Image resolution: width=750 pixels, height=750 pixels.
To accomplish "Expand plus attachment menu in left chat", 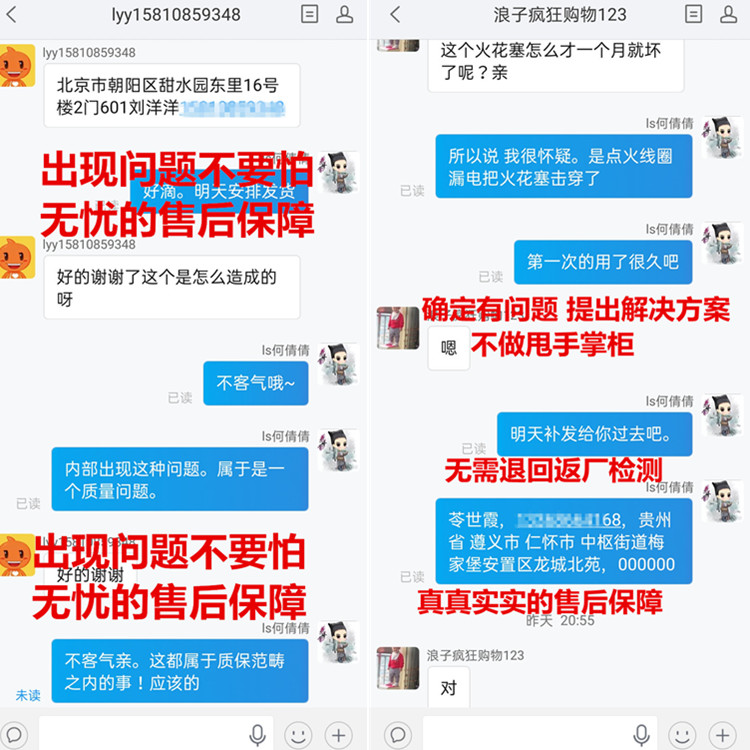I will click(339, 735).
